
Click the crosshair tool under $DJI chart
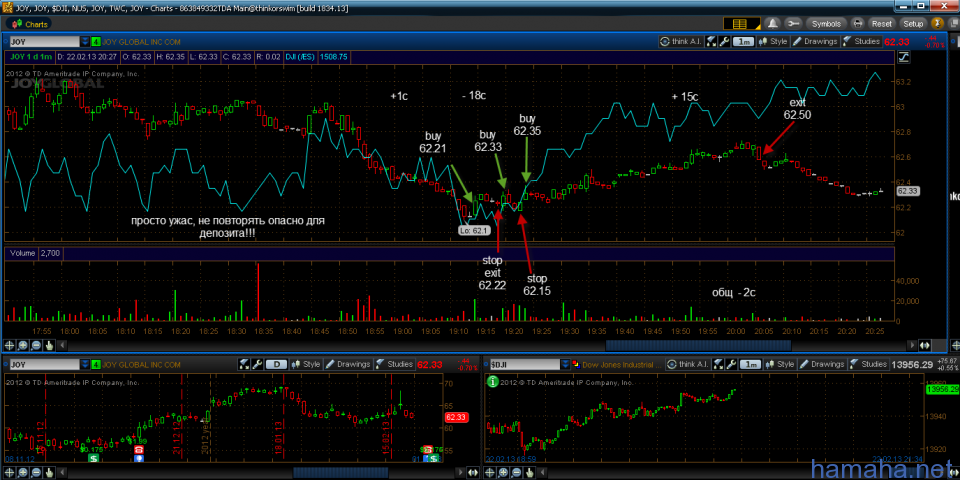tap(490, 472)
